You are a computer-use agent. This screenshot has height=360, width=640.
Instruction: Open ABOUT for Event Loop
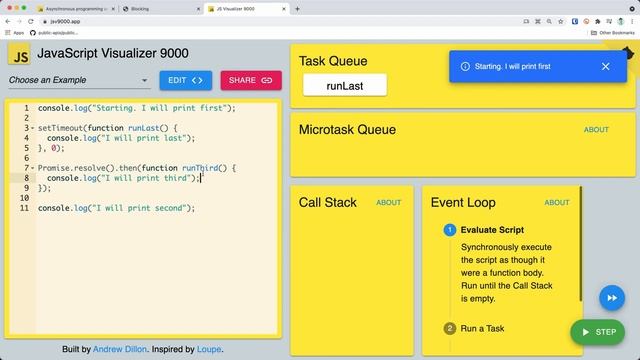[556, 202]
